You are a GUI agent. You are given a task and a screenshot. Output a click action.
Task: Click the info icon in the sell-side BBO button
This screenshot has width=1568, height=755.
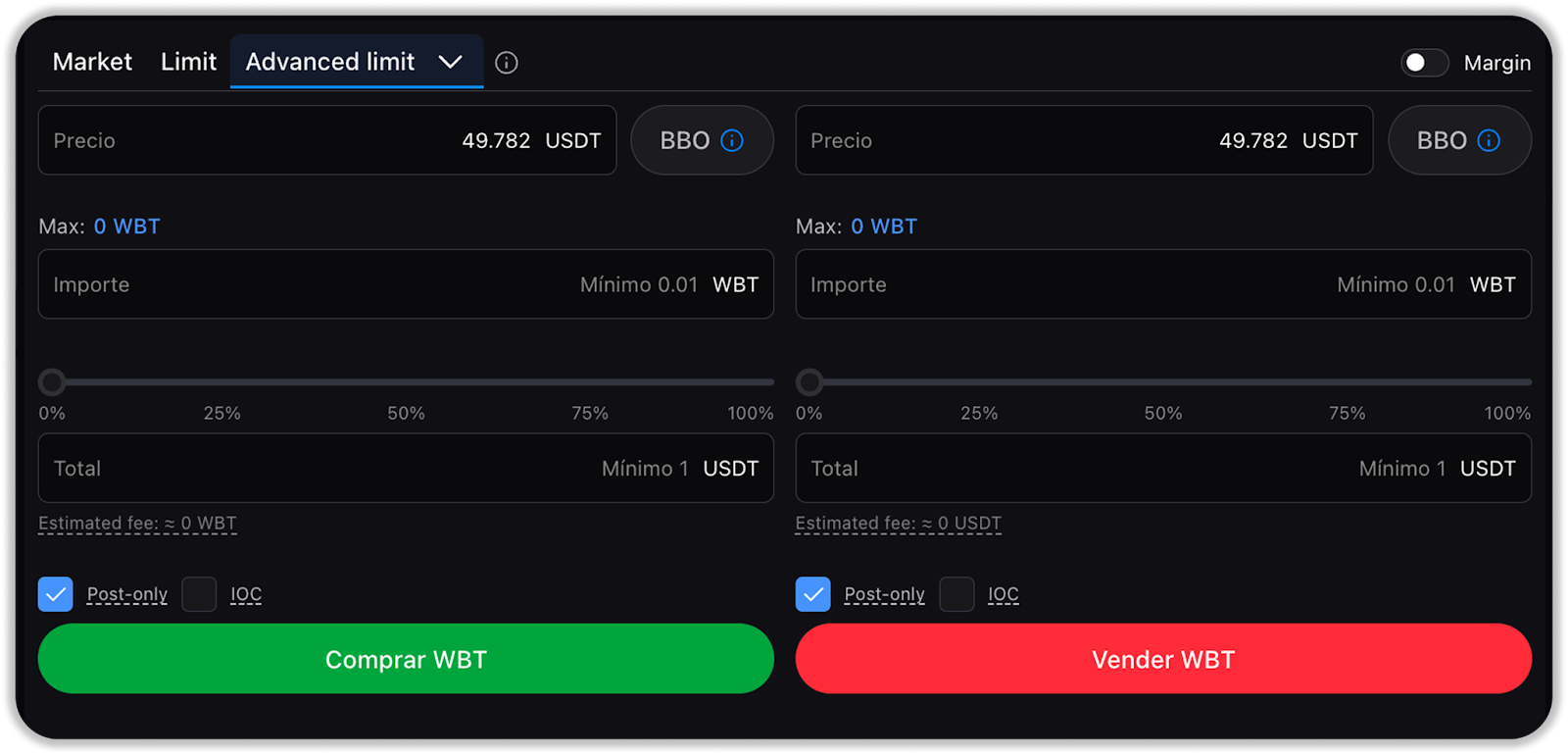(x=1489, y=140)
